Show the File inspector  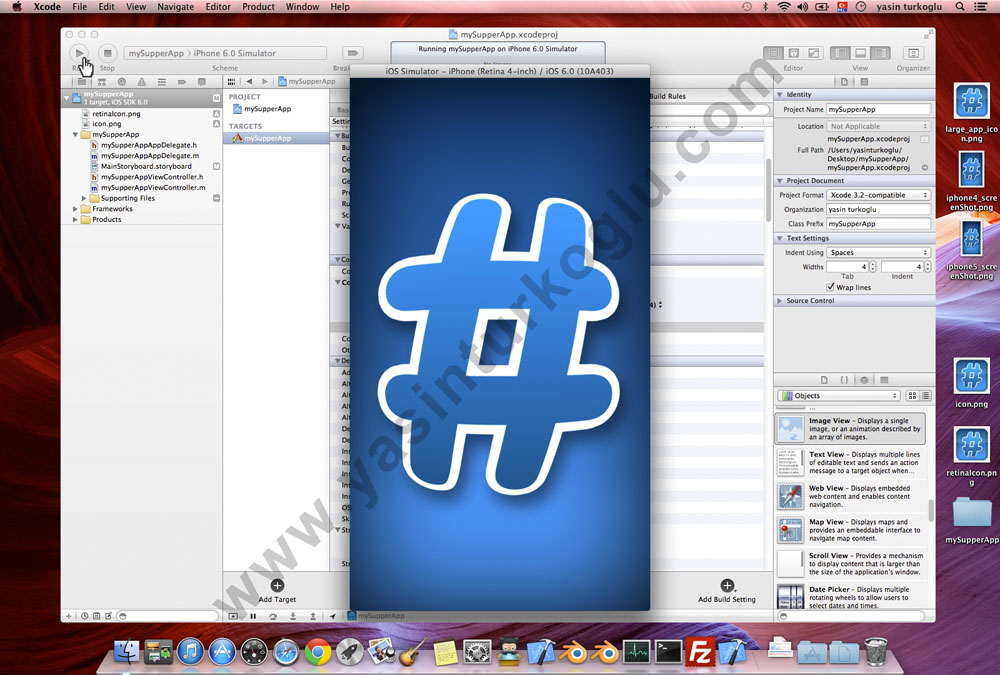(844, 82)
